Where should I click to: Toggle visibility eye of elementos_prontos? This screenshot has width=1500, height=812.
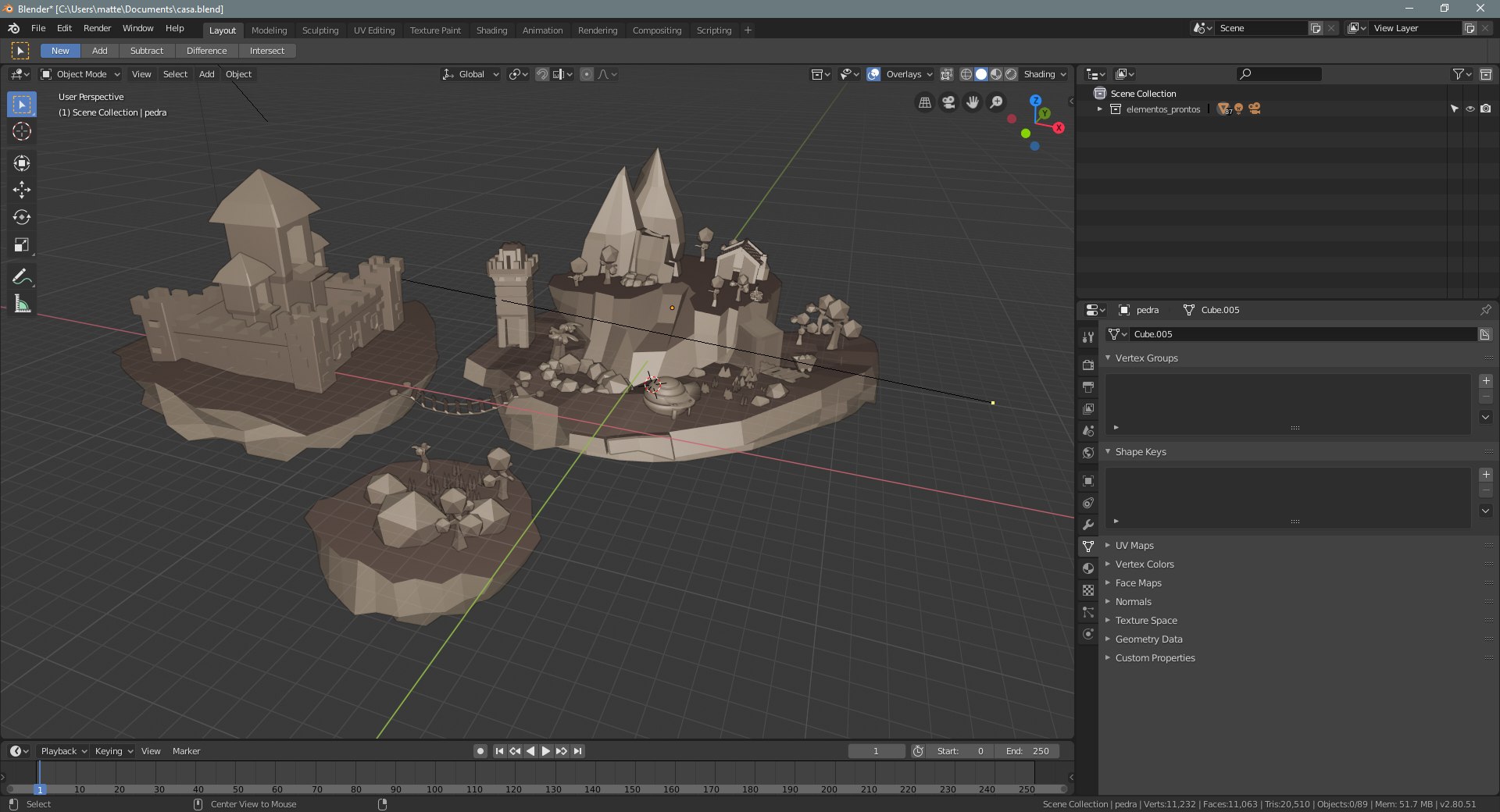[1470, 109]
